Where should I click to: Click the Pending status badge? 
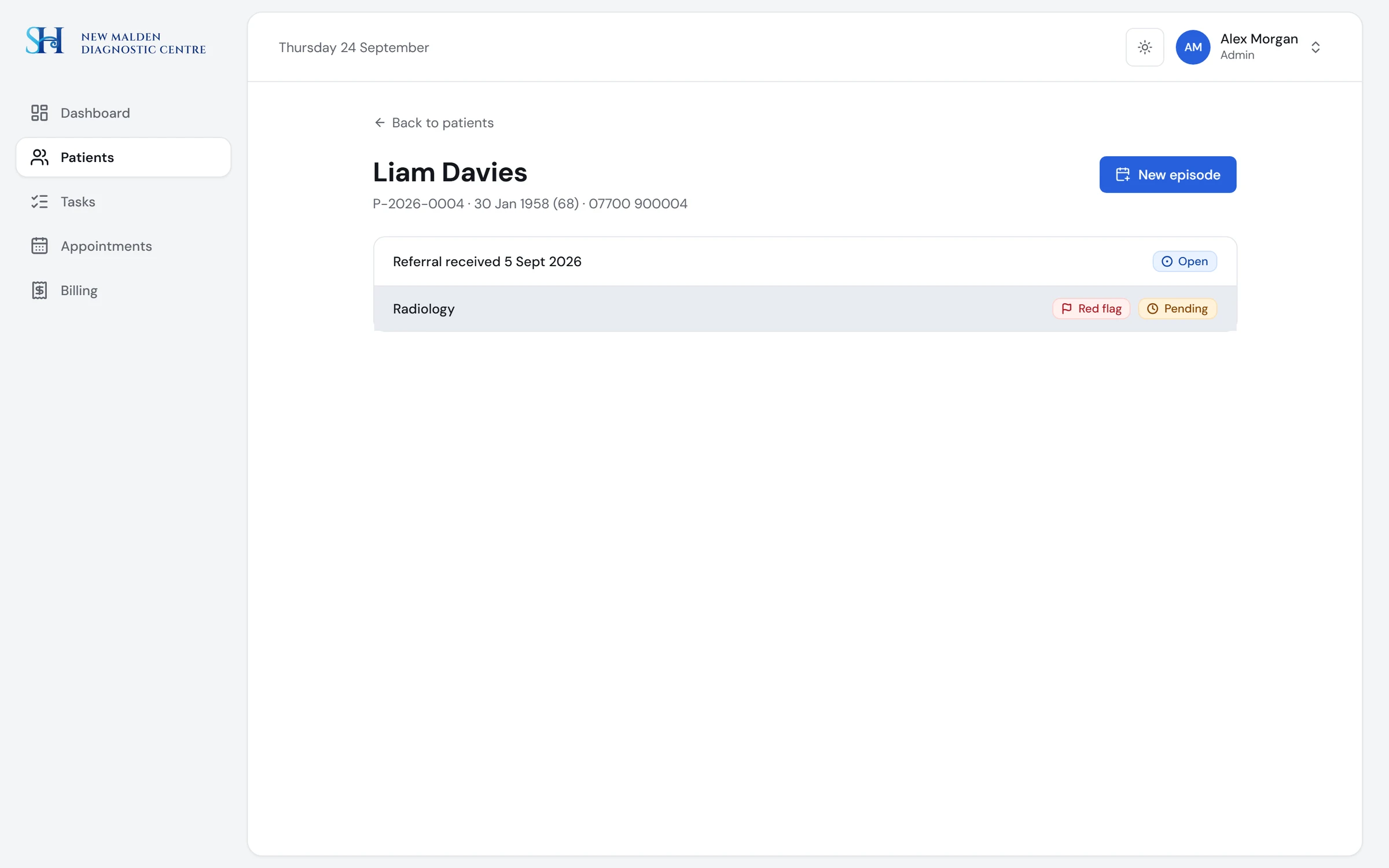[1177, 308]
